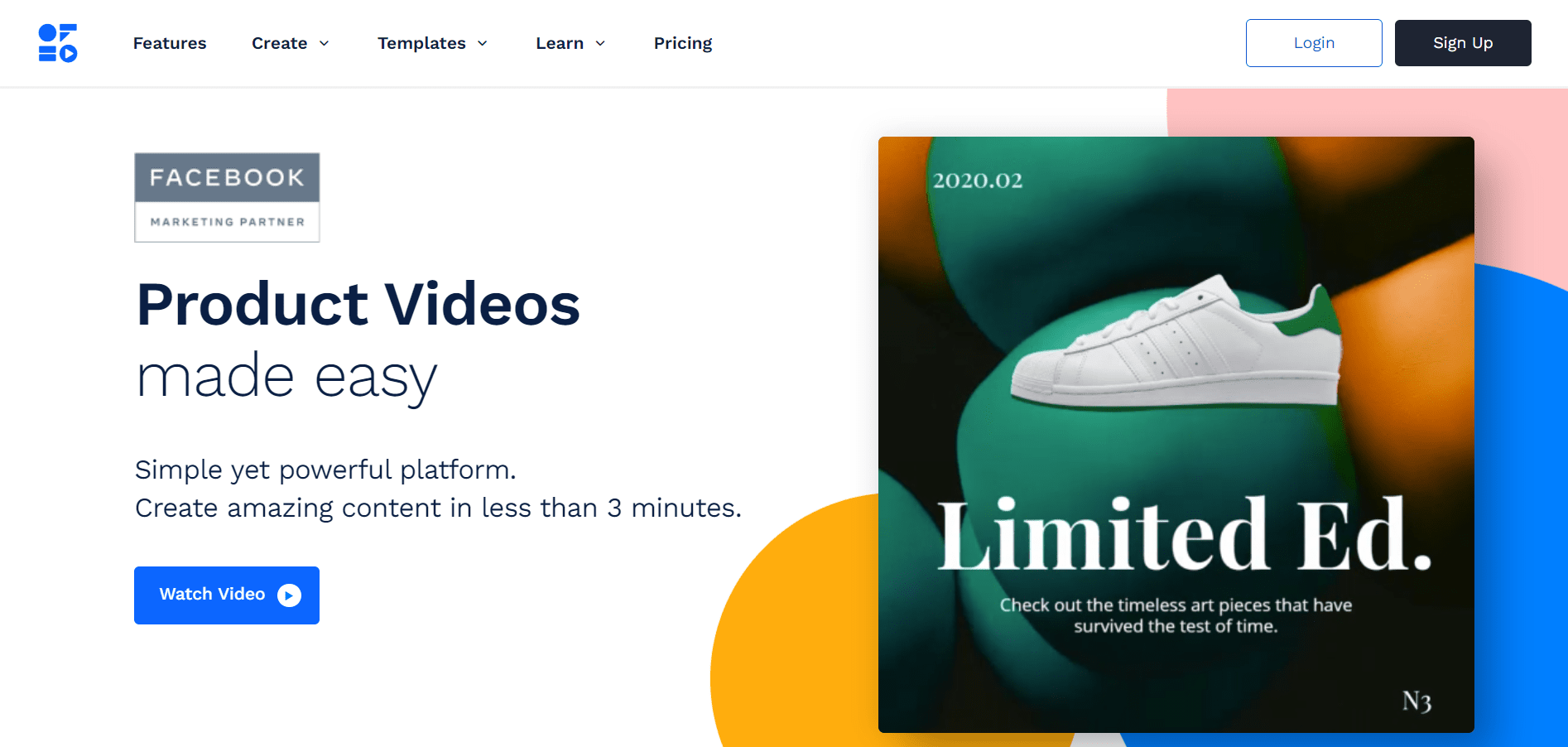Click the Sign Up button
1568x747 pixels.
pyautogui.click(x=1463, y=43)
